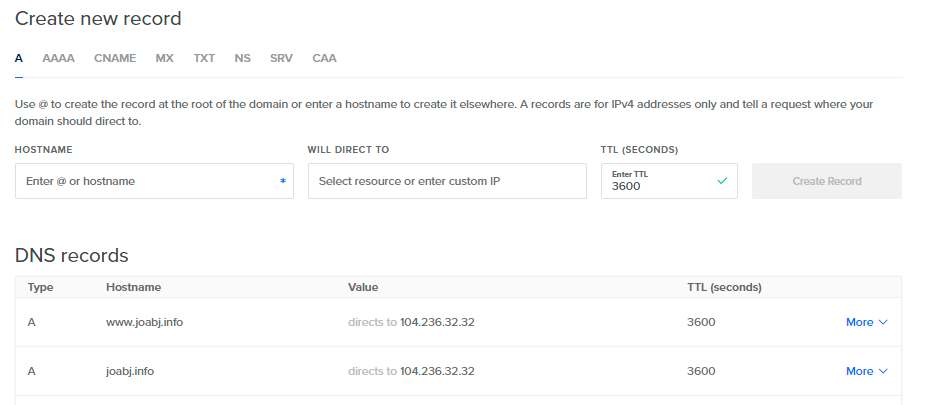
Task: Click the blue asterisk in hostname field
Action: coord(283,181)
